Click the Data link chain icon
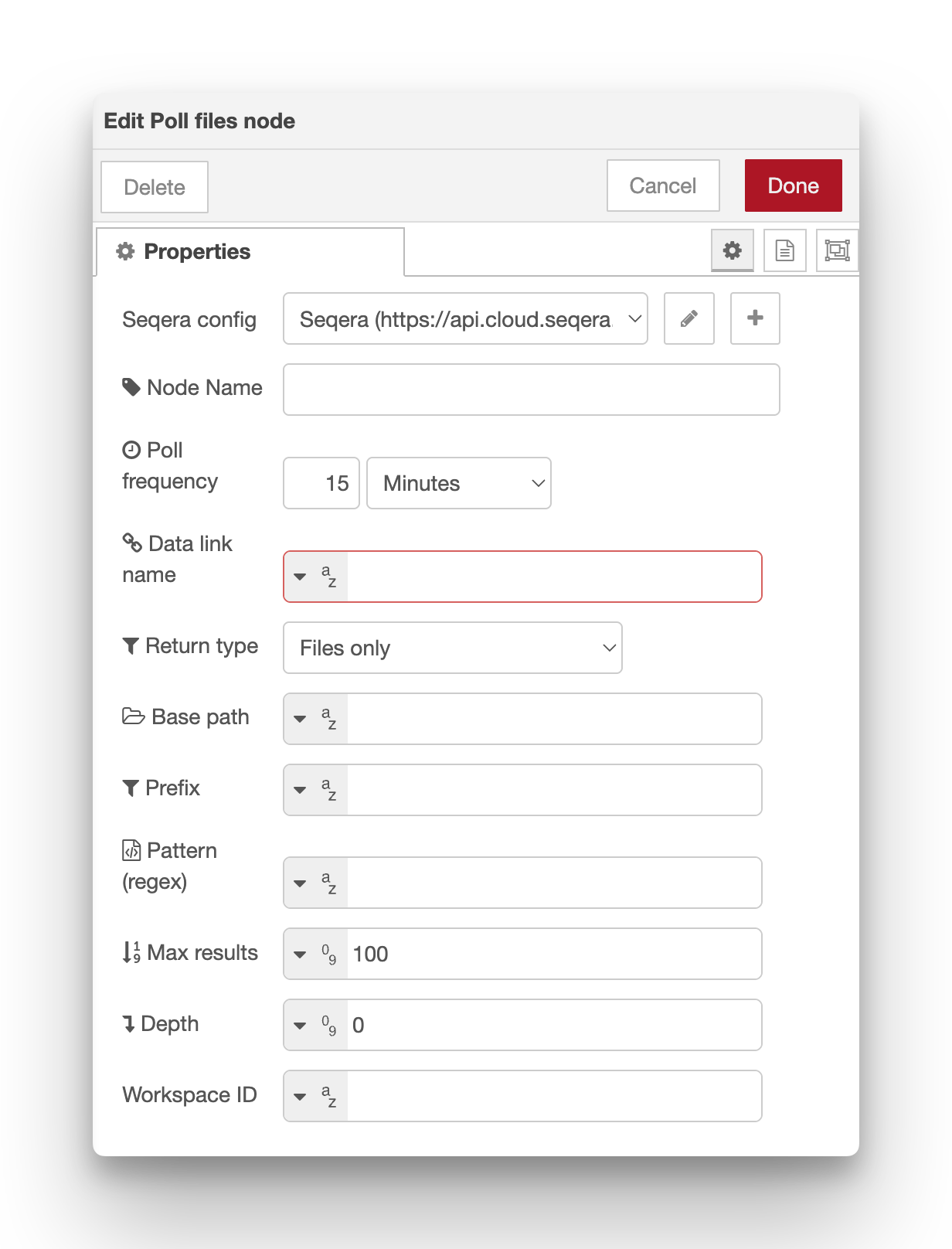The width and height of the screenshot is (952, 1249). 132,543
